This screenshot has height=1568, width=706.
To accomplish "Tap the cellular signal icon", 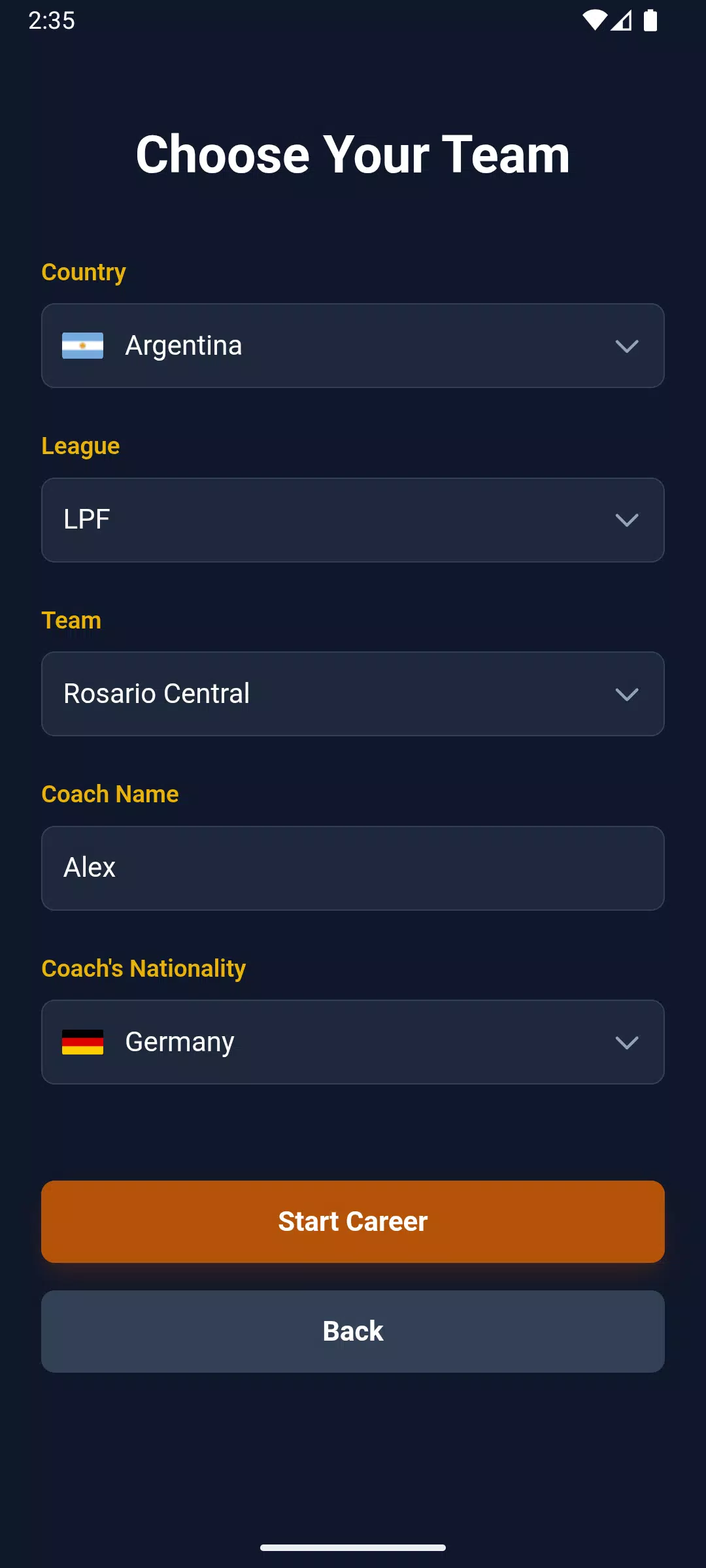I will tap(622, 20).
